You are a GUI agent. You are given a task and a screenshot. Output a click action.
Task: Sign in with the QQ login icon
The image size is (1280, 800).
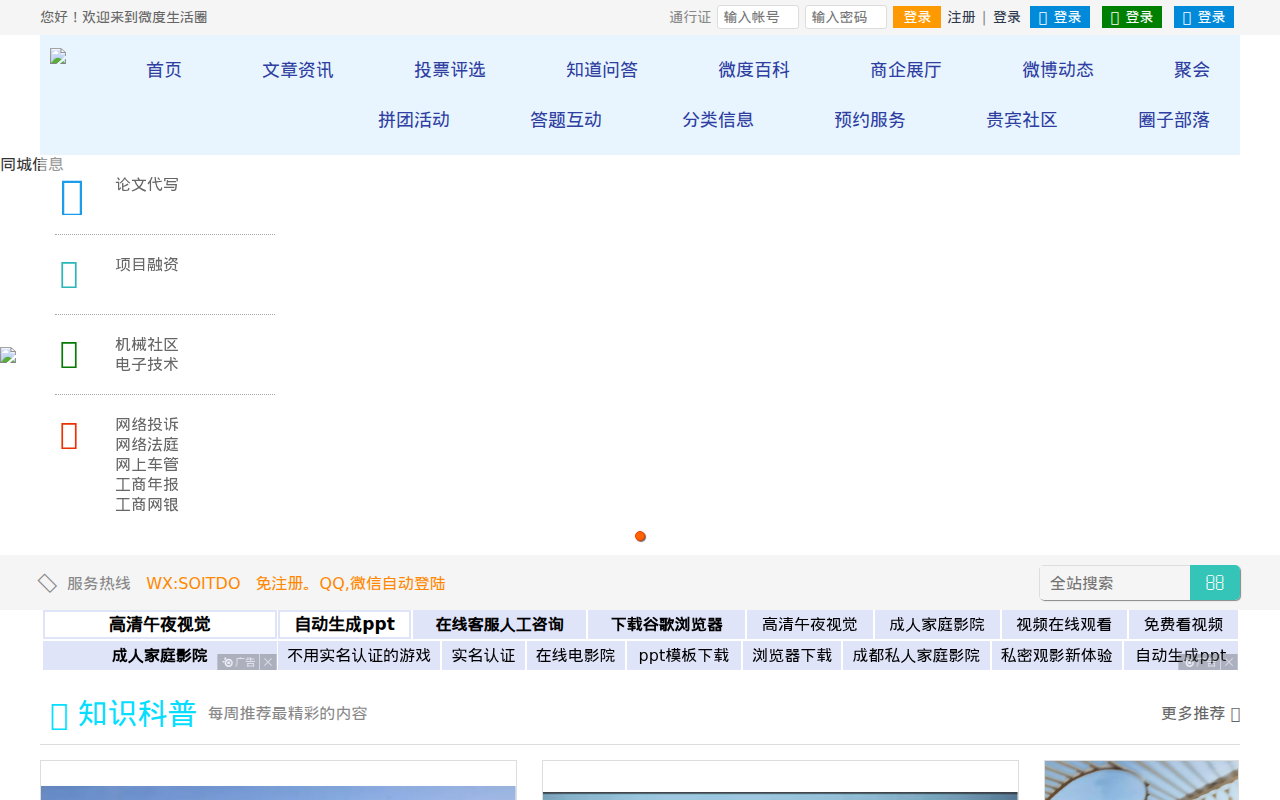(x=1059, y=16)
